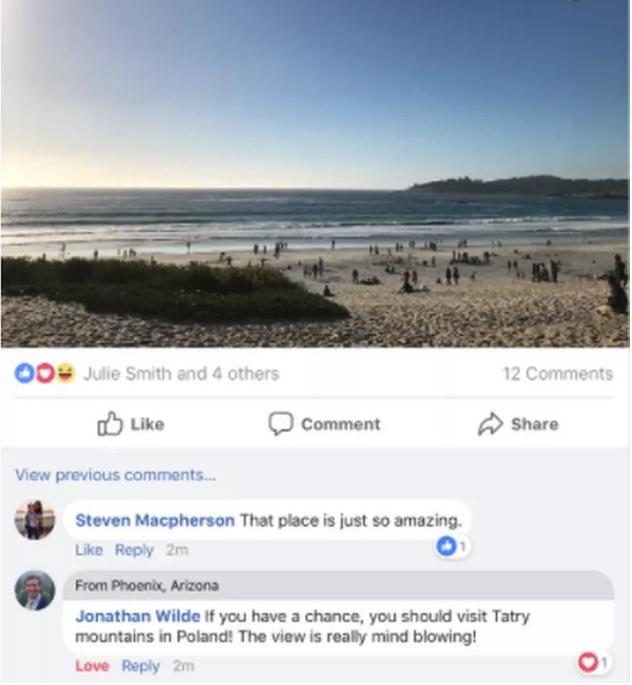Screen dimensions: 632x685
Task: Click the red heart reaction emoji in summary
Action: coord(45,374)
